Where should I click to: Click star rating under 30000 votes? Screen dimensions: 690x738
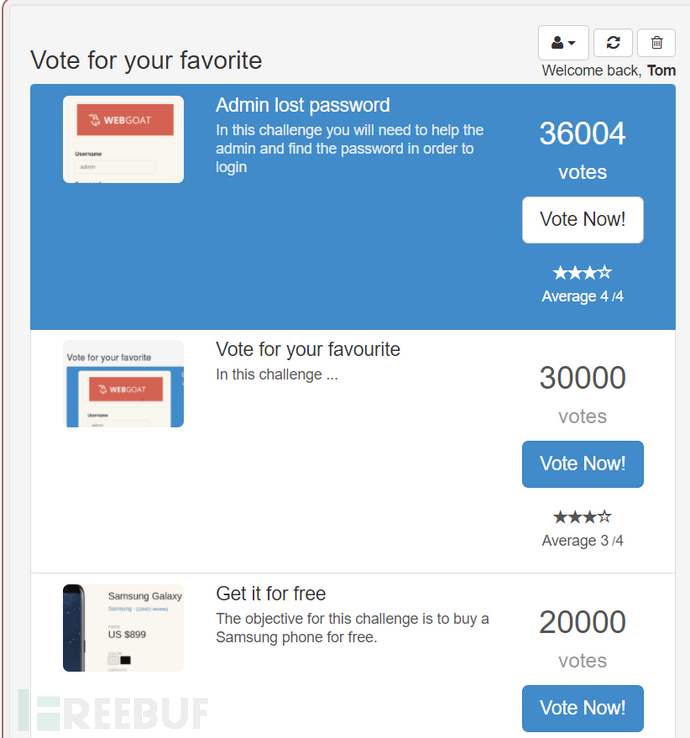point(582,517)
